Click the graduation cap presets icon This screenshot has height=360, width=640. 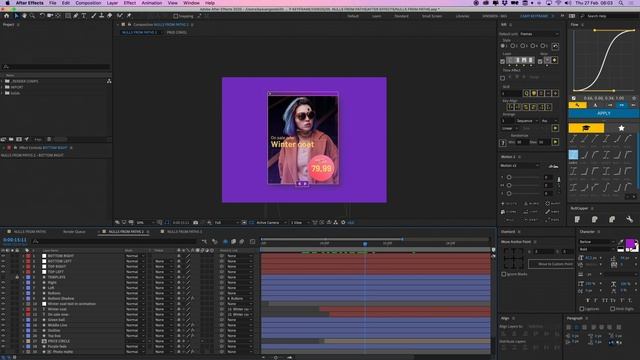pos(586,128)
